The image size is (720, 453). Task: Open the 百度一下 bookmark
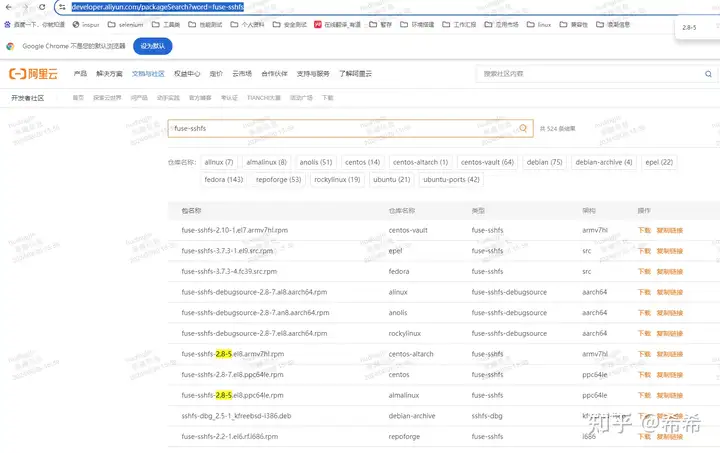(34, 25)
